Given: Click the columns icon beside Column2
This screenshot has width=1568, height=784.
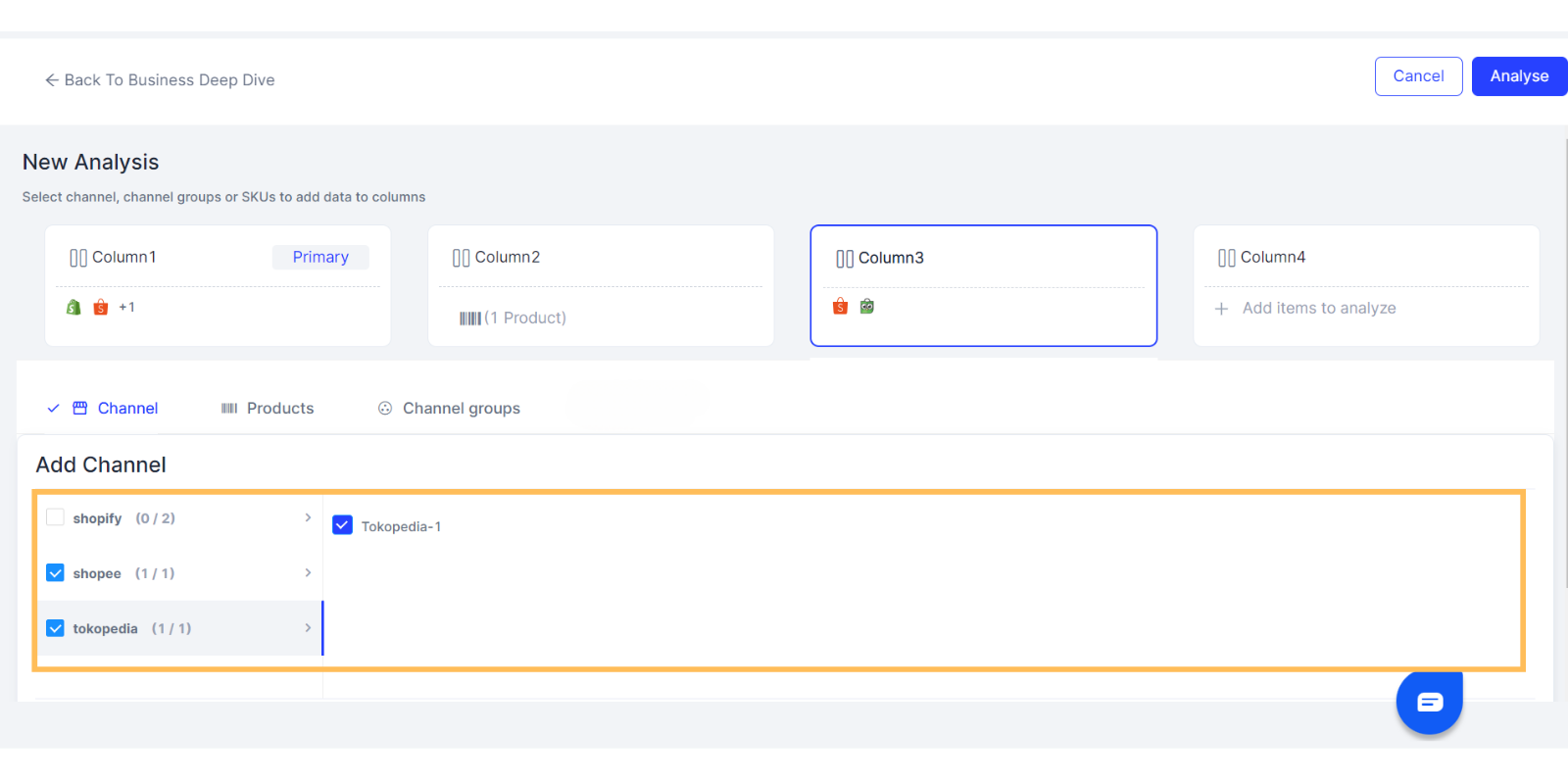Looking at the screenshot, I should tap(461, 258).
